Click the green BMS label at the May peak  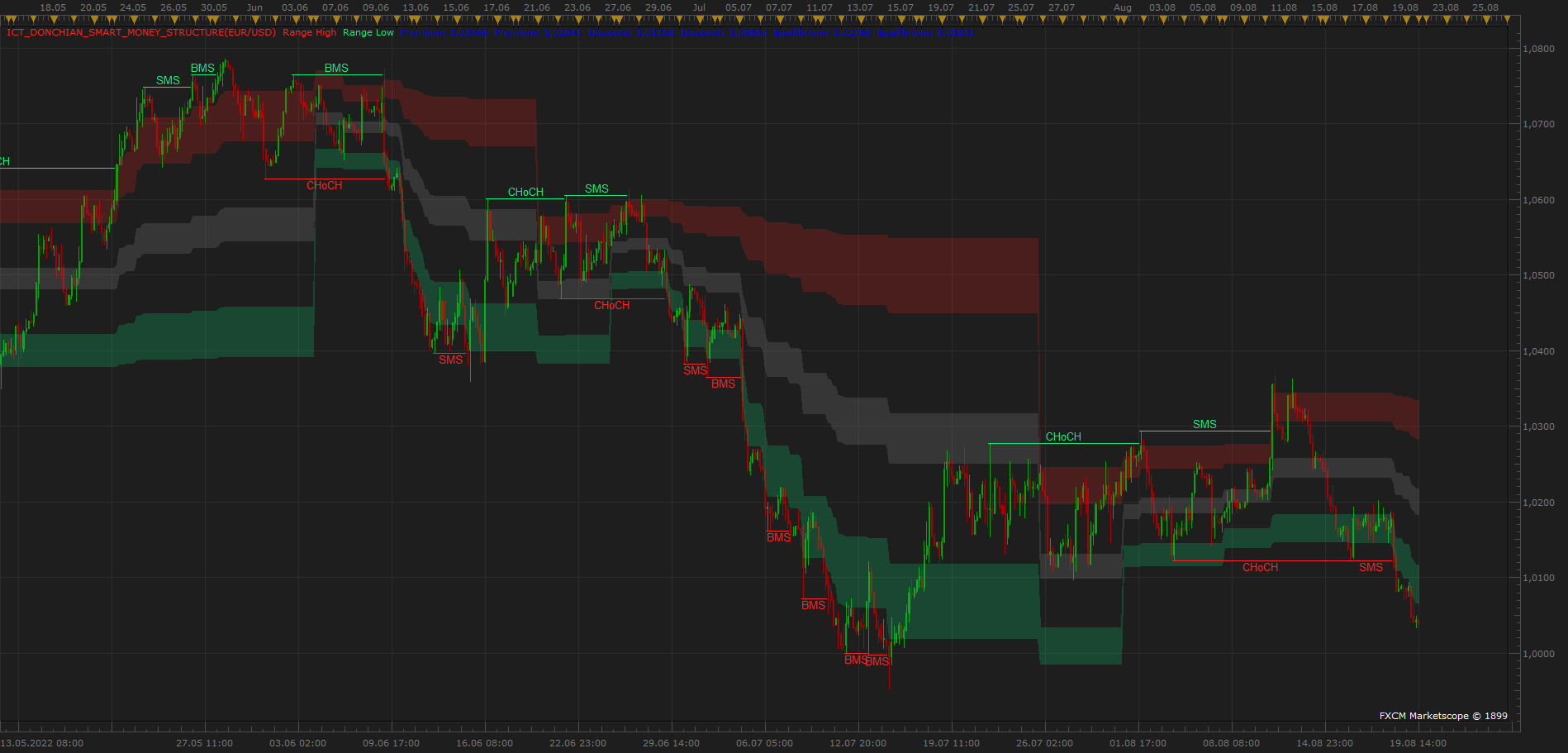click(x=202, y=68)
